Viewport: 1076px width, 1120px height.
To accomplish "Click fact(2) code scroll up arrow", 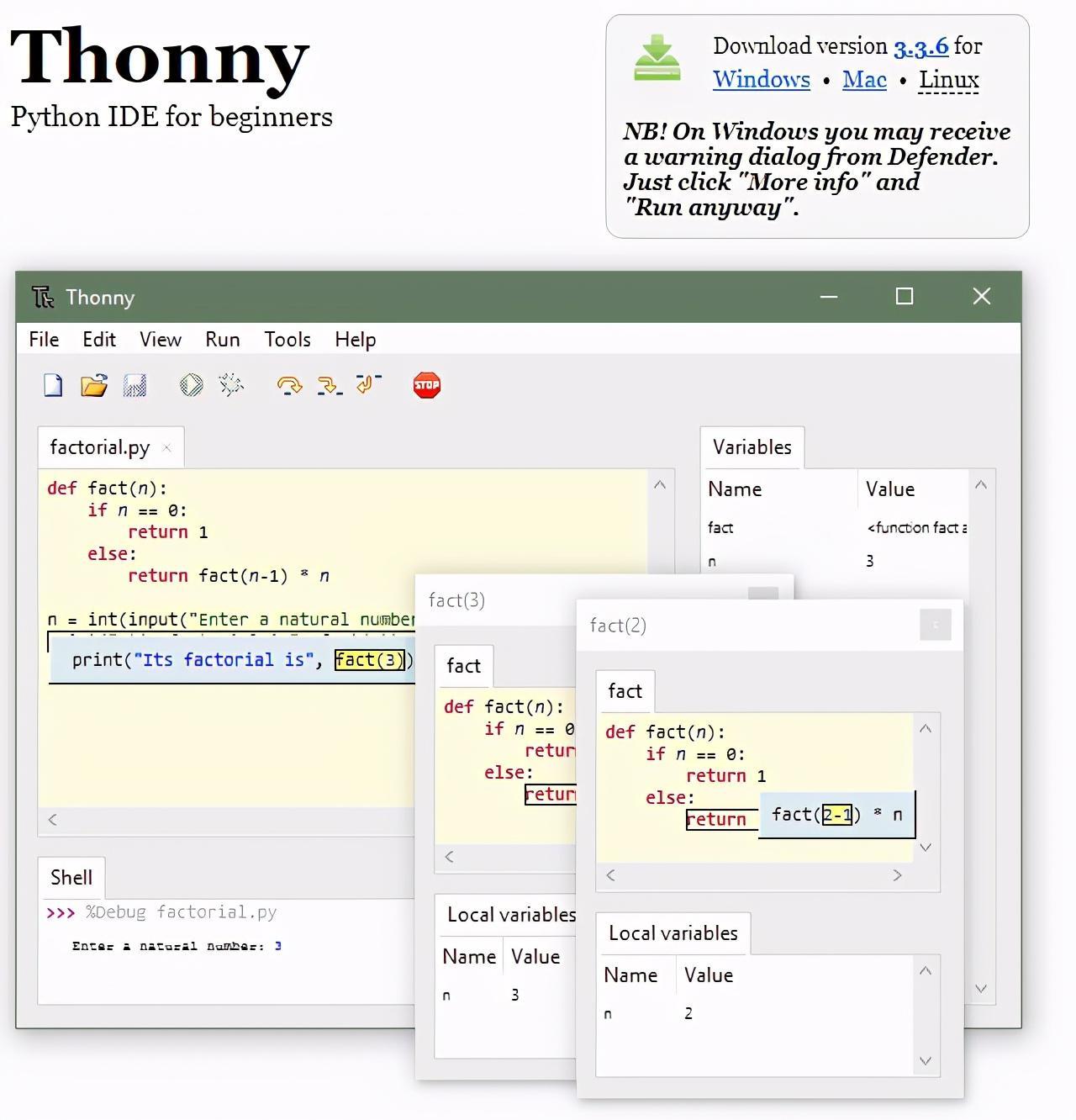I will click(x=926, y=729).
